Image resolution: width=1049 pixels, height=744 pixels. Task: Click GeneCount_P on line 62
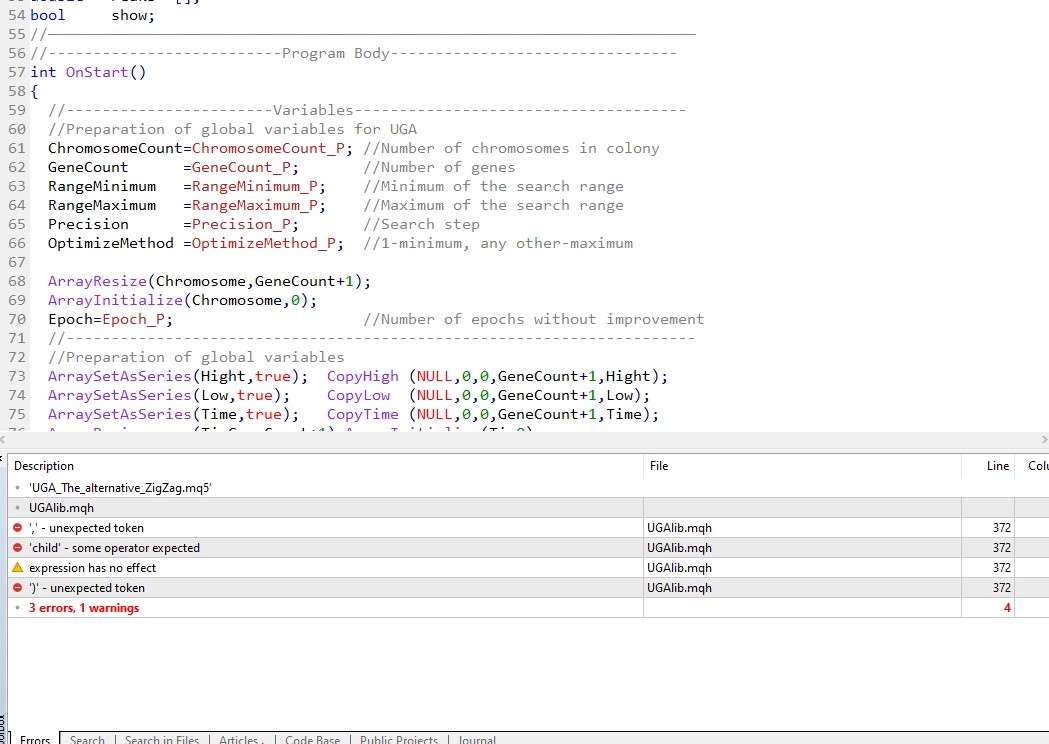pyautogui.click(x=241, y=168)
